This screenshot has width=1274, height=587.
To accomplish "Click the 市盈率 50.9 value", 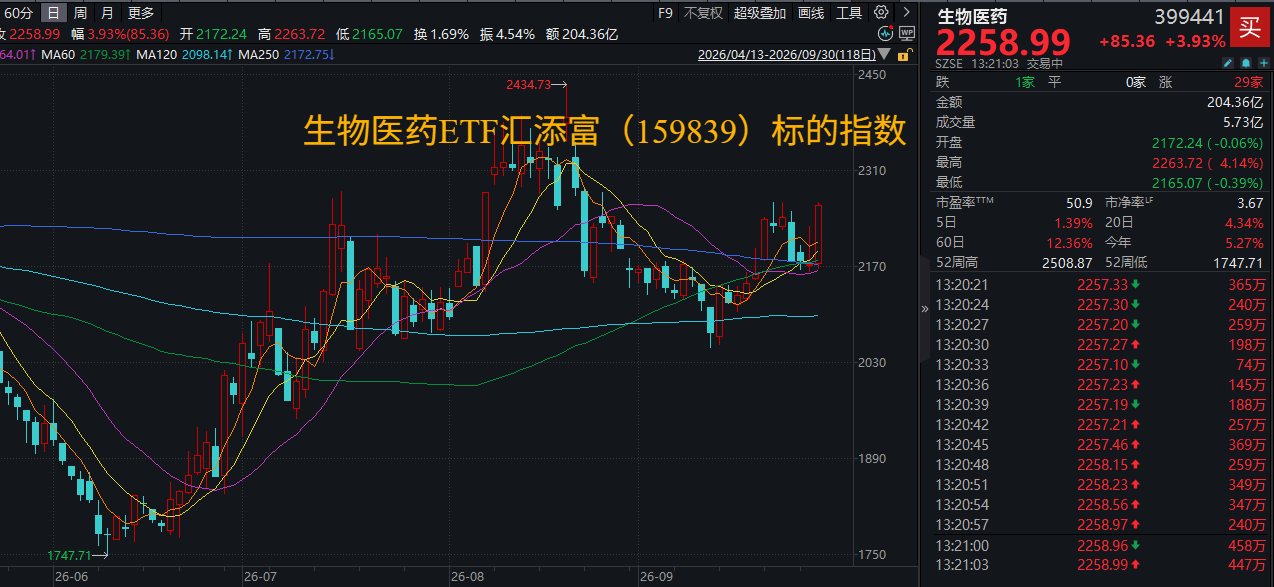I will pyautogui.click(x=1078, y=202).
